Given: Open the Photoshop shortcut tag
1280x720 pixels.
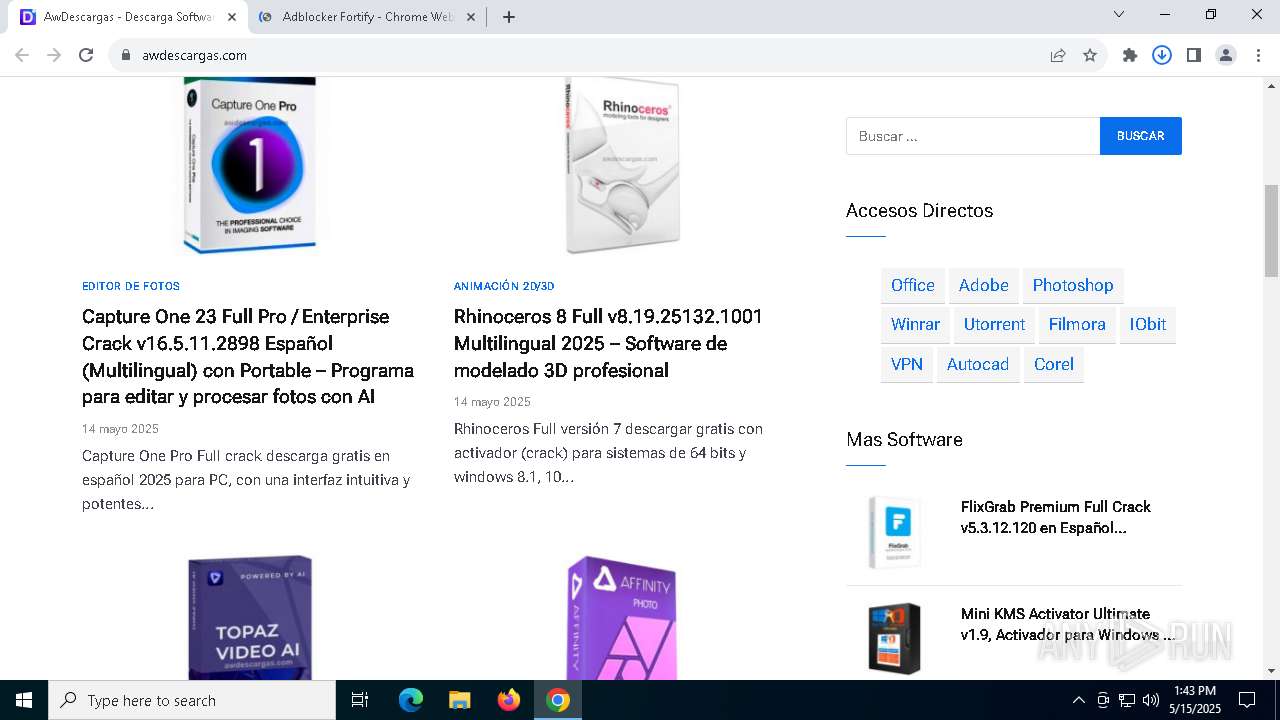Looking at the screenshot, I should click(x=1073, y=285).
